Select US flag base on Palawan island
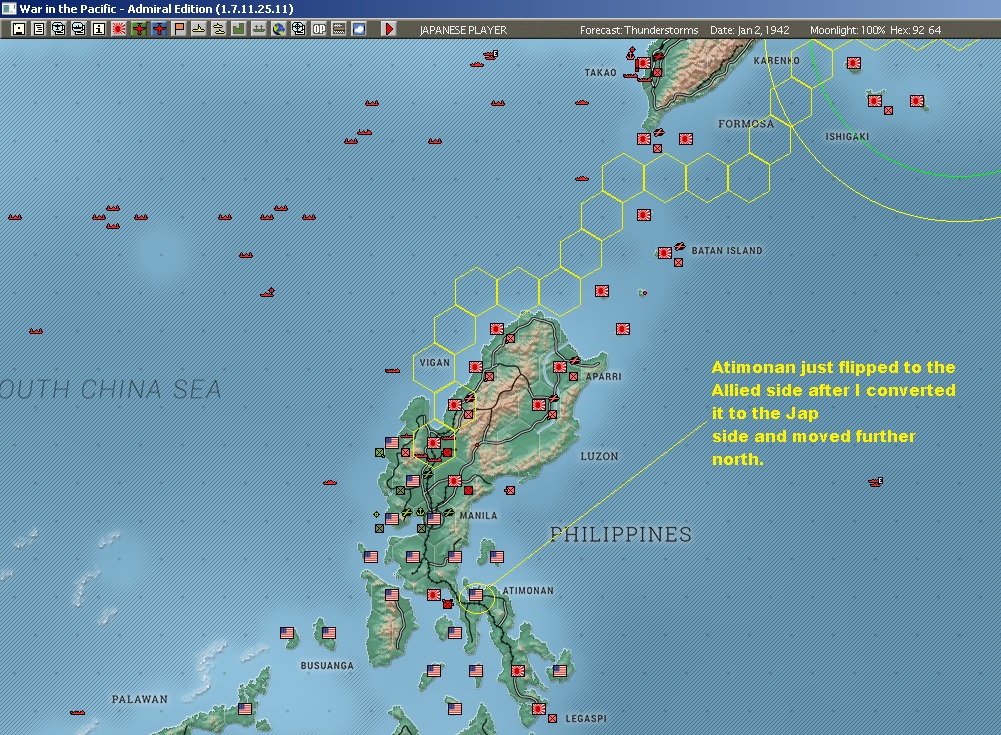 coord(245,709)
